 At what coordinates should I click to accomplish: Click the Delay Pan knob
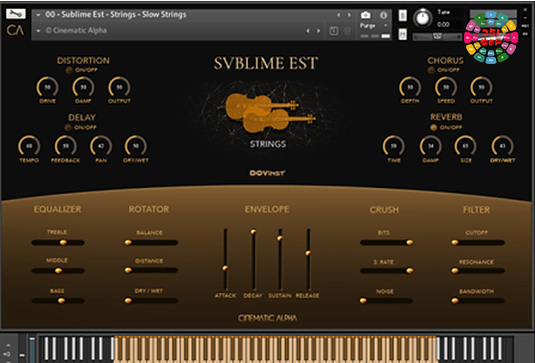click(101, 146)
